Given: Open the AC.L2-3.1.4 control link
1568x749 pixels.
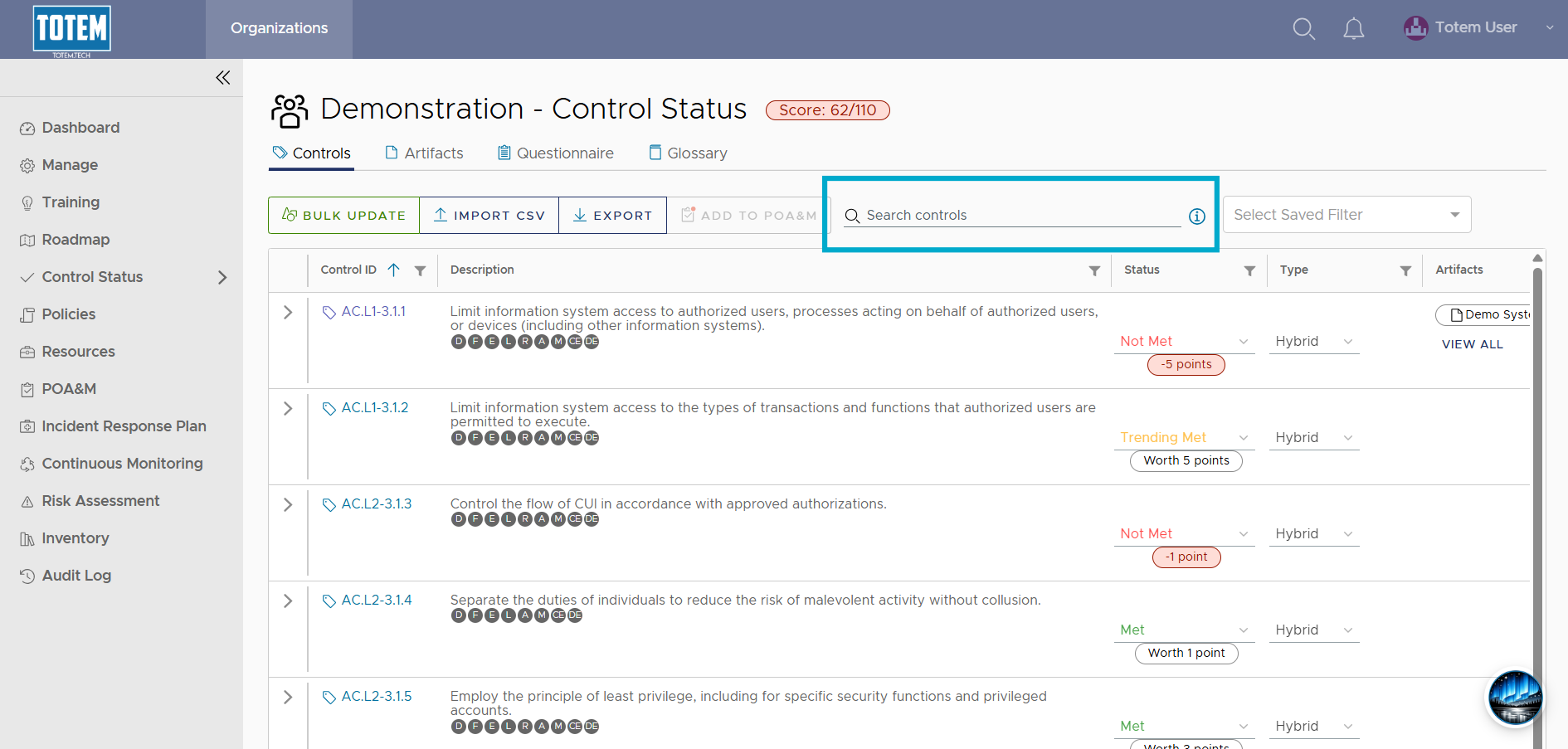Looking at the screenshot, I should (x=377, y=601).
